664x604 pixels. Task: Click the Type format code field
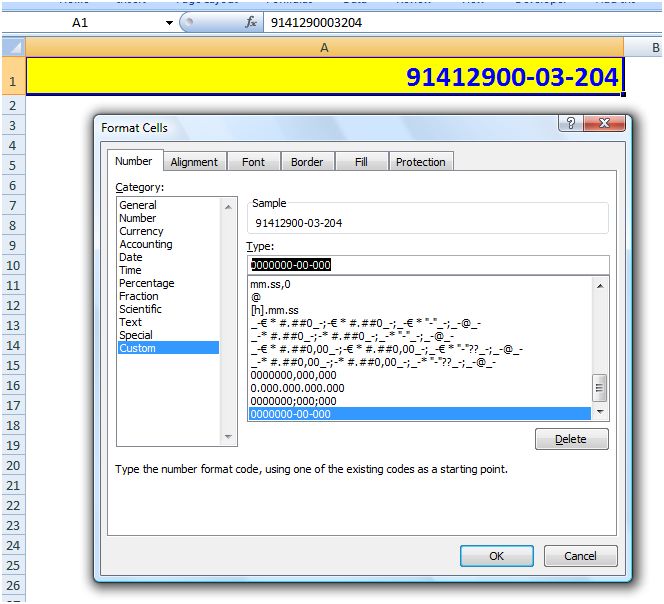pyautogui.click(x=428, y=265)
